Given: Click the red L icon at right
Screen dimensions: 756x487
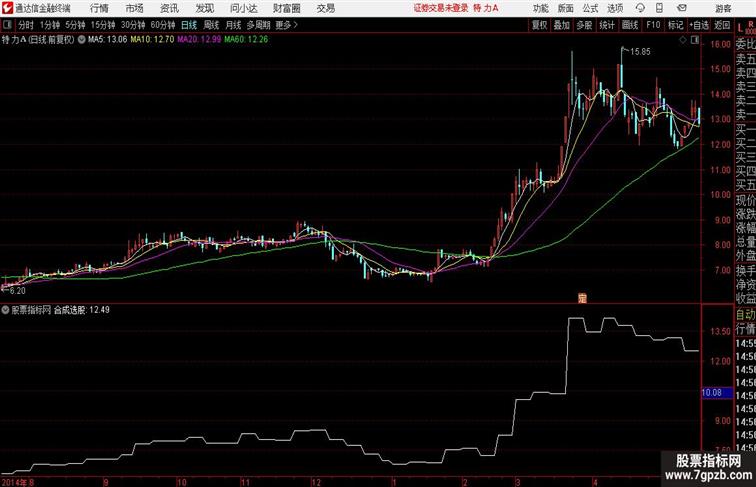Looking at the screenshot, I should (740, 28).
